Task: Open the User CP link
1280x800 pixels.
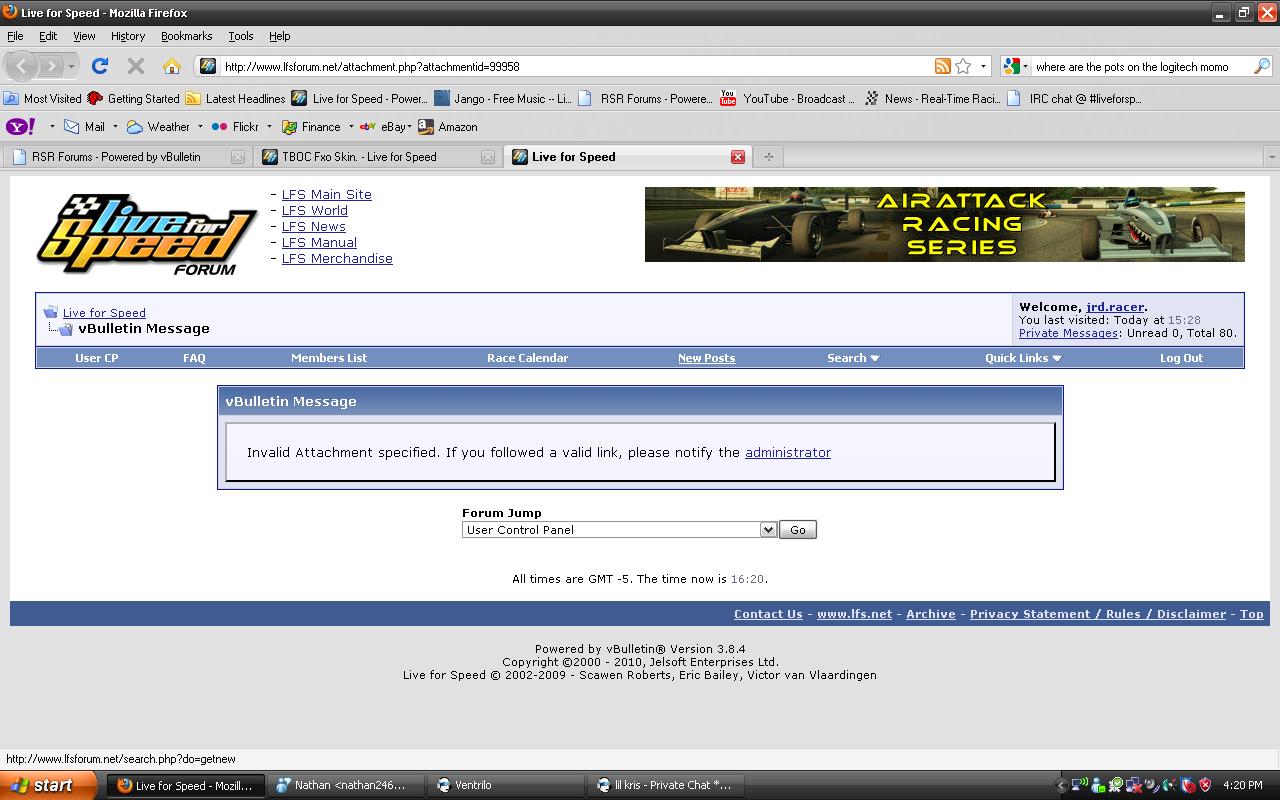Action: coord(97,358)
